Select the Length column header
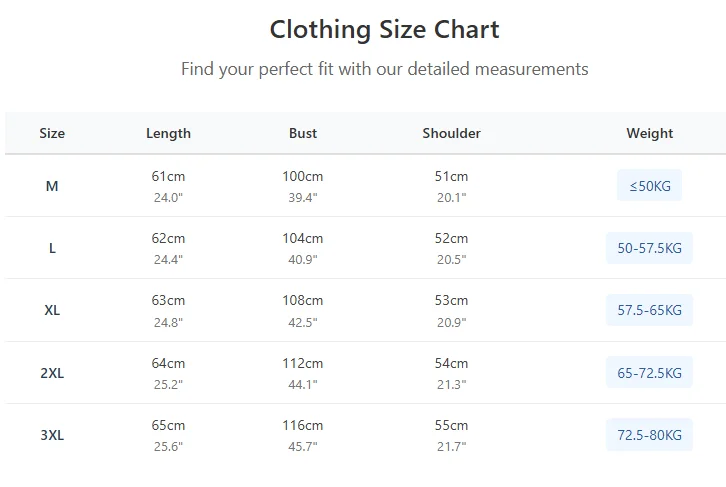The width and height of the screenshot is (726, 487). [168, 133]
